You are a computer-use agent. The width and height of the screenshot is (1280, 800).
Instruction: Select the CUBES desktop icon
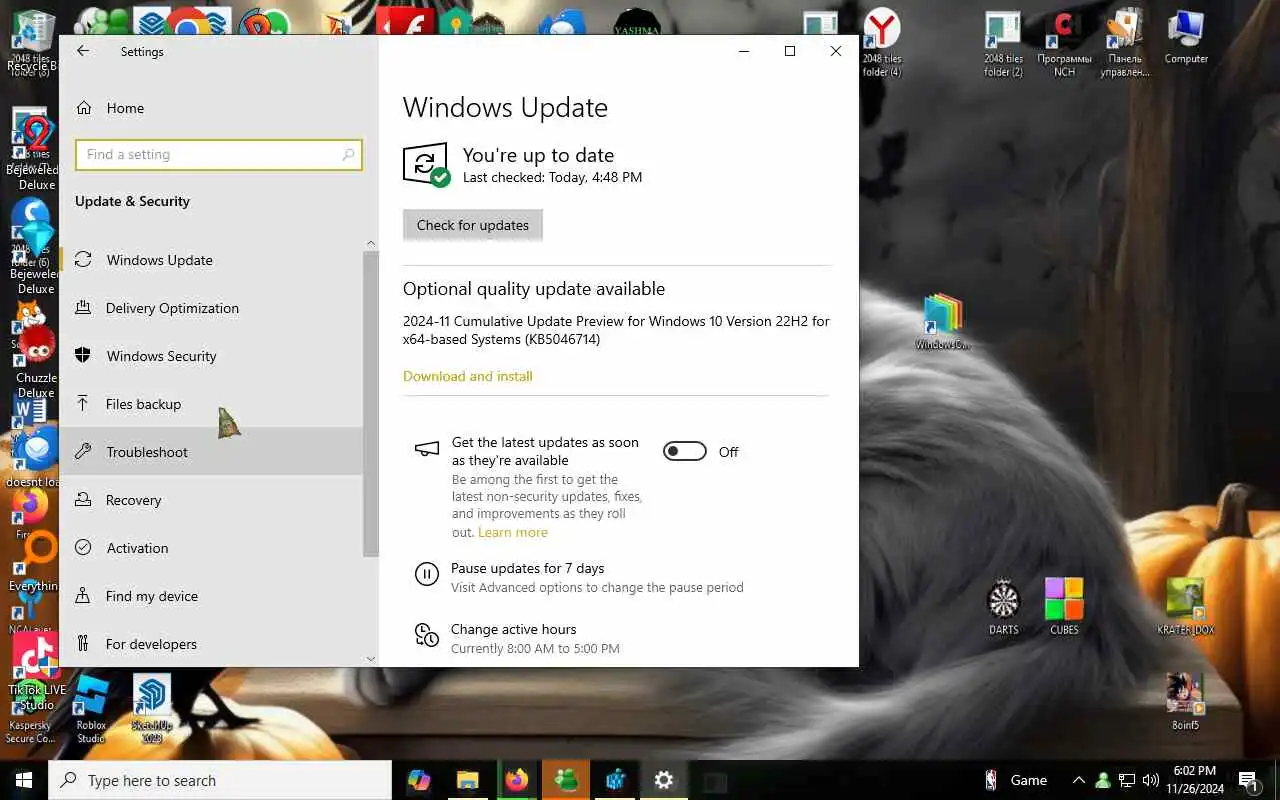pos(1064,607)
